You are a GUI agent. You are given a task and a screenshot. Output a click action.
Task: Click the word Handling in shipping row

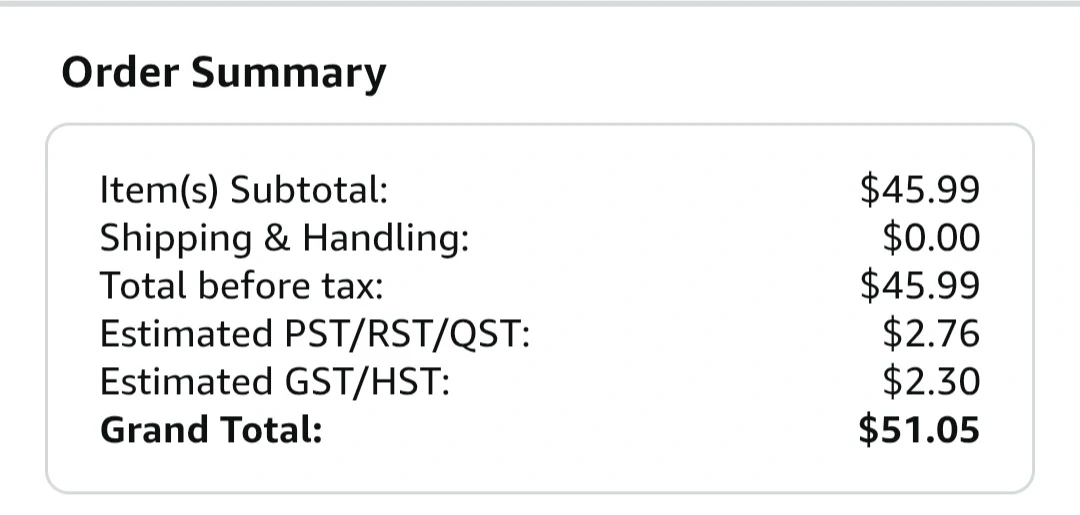pos(385,240)
